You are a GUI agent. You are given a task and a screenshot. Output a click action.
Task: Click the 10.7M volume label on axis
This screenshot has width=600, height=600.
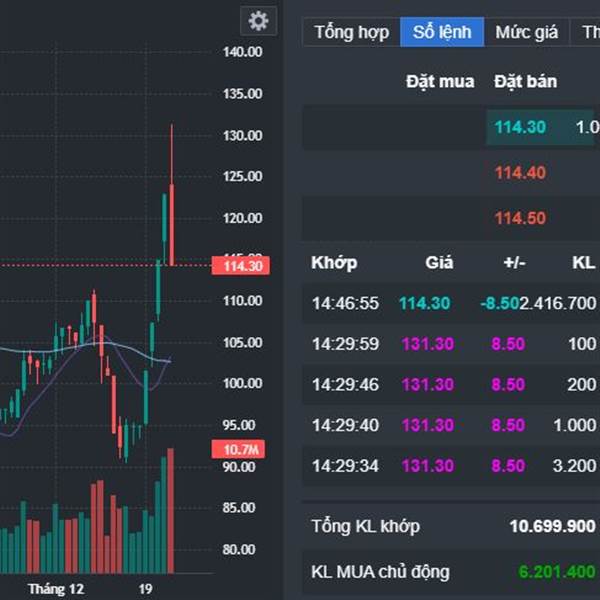click(238, 450)
